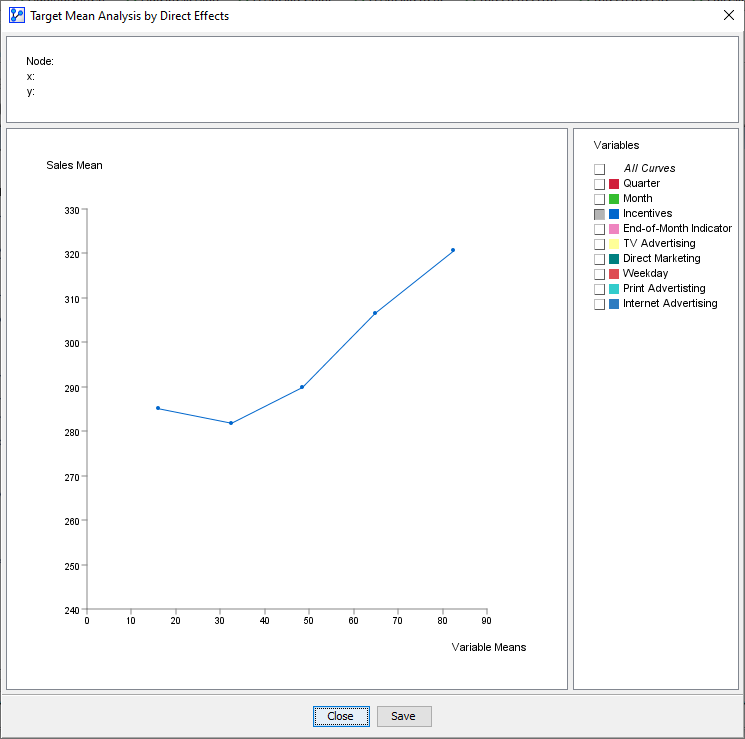This screenshot has width=745, height=739.
Task: Enable the TV Advertising checkbox
Action: click(599, 244)
